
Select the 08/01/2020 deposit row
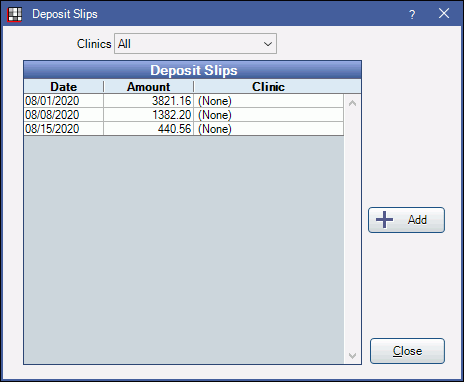(184, 101)
